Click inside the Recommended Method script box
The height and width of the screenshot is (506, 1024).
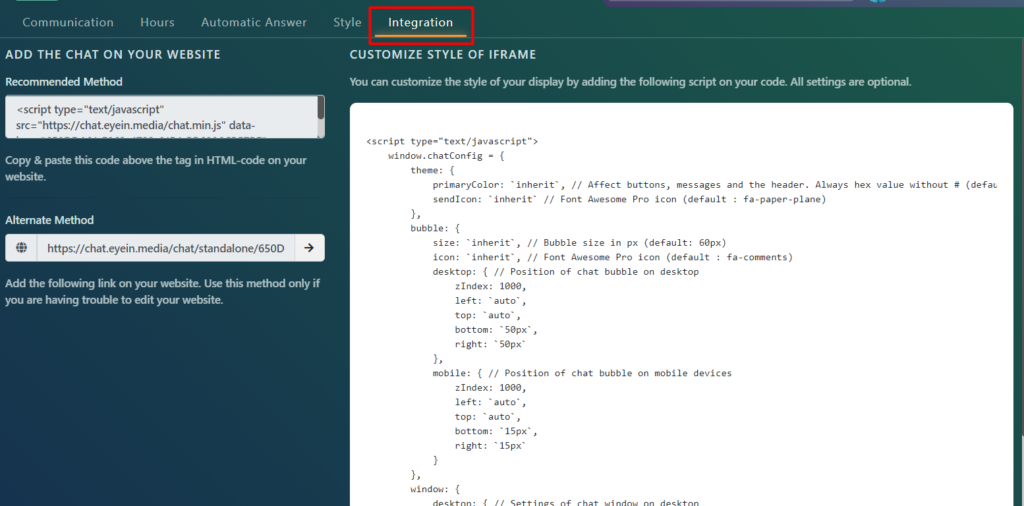point(160,117)
